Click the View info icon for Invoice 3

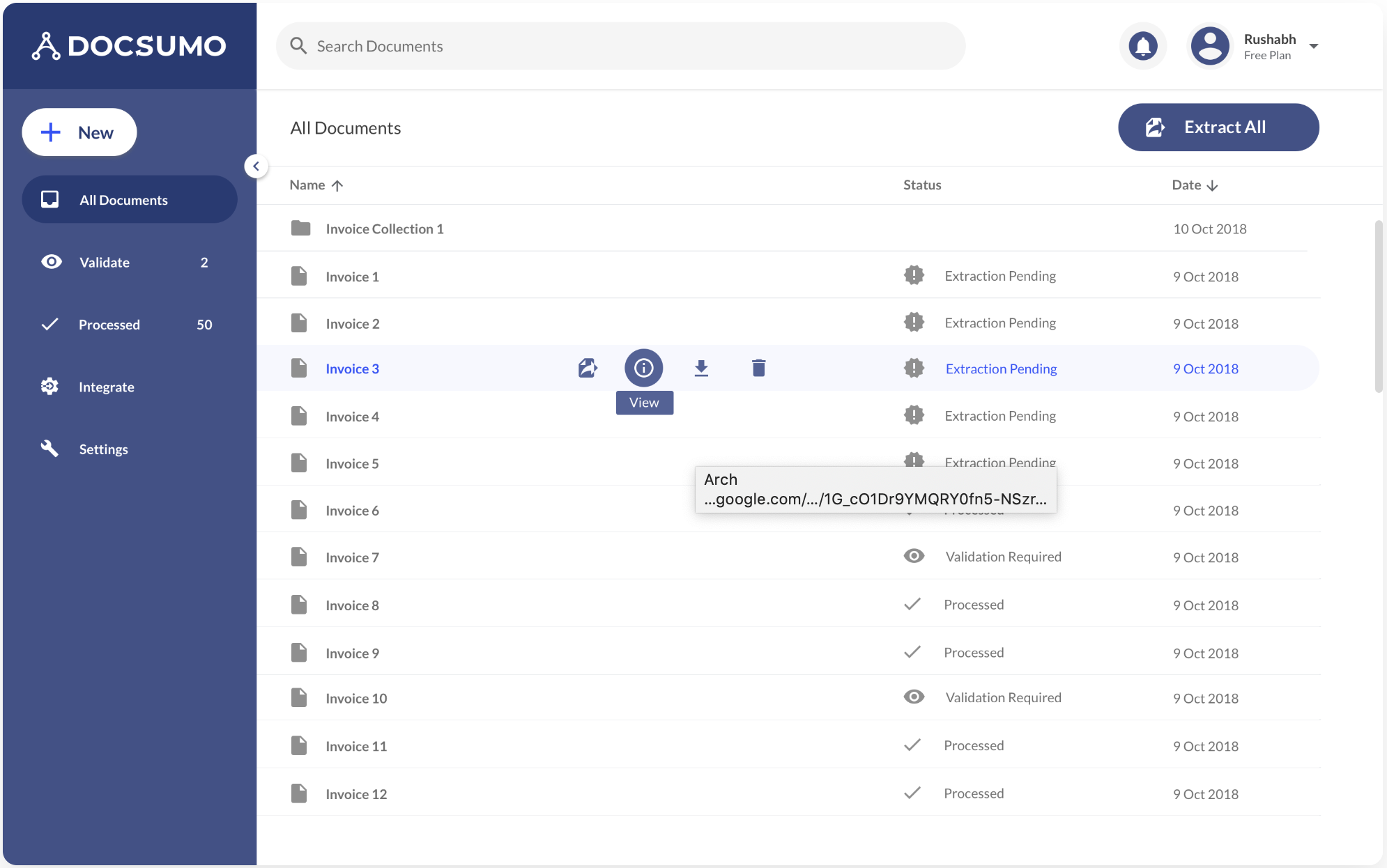click(x=643, y=368)
